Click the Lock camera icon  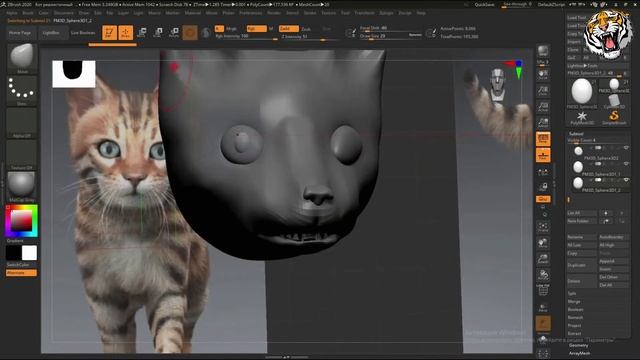click(x=543, y=187)
